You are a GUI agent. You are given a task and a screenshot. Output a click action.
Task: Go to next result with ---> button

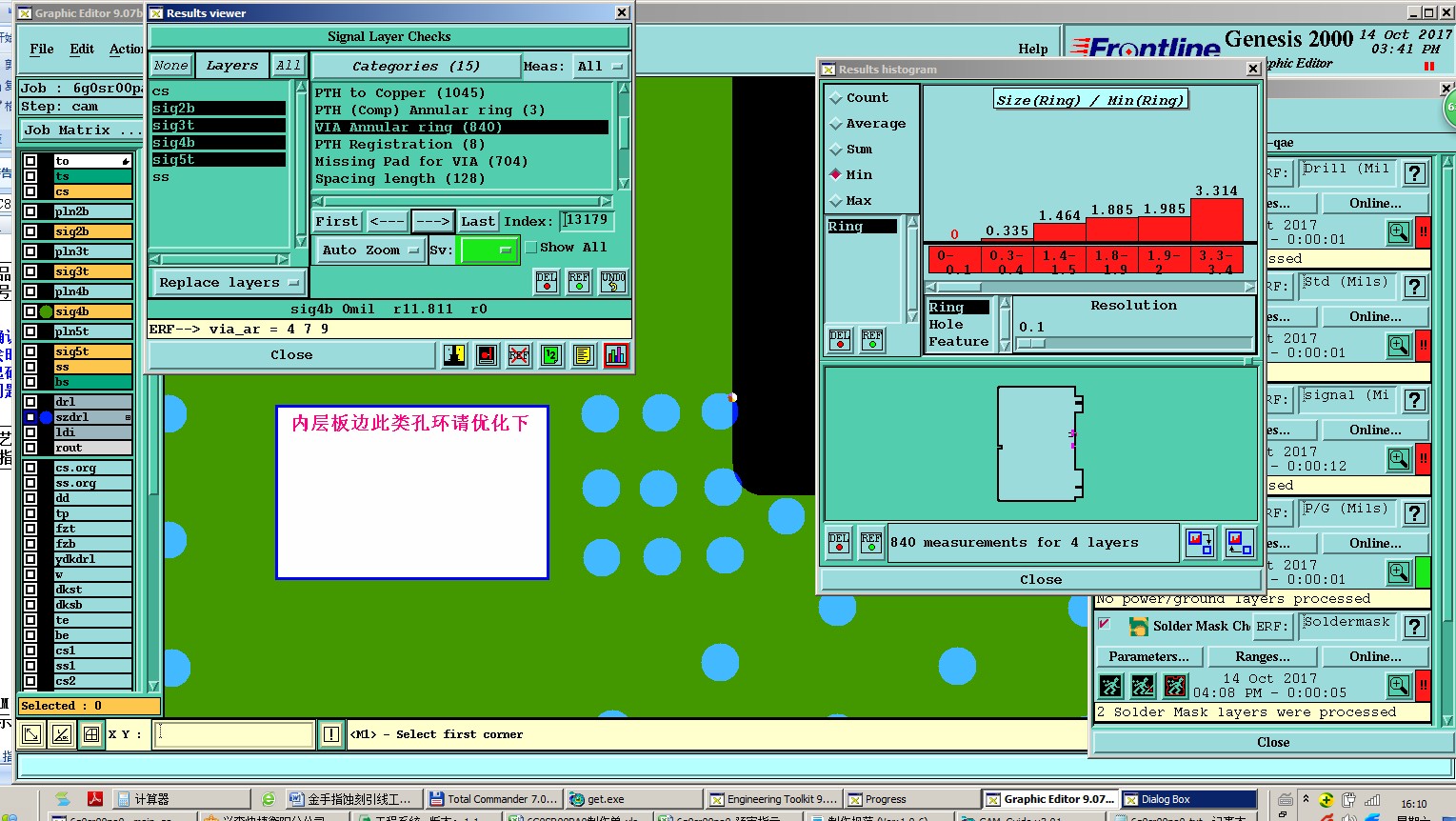(x=433, y=222)
